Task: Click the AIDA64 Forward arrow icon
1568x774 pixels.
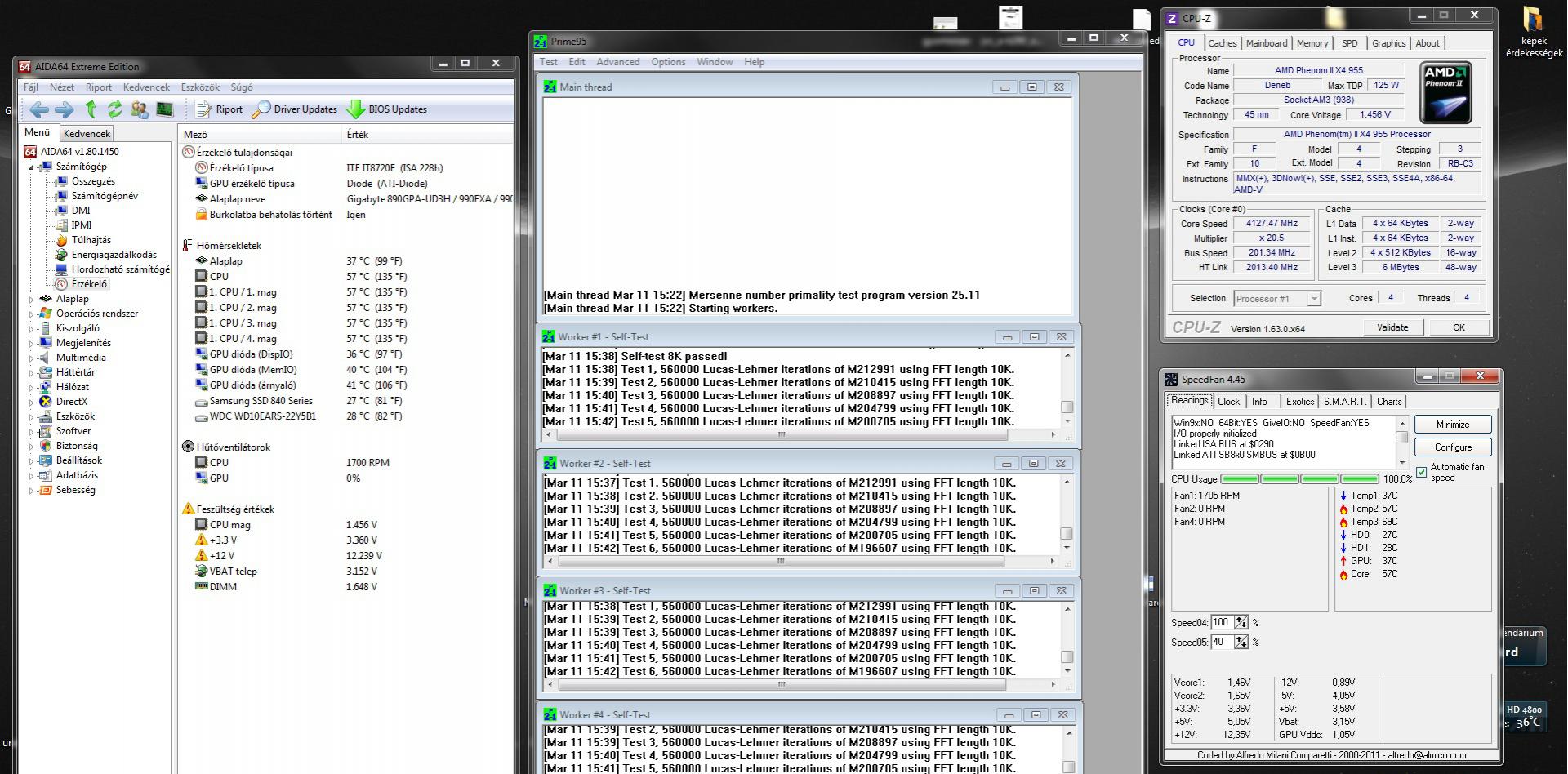Action: (65, 109)
